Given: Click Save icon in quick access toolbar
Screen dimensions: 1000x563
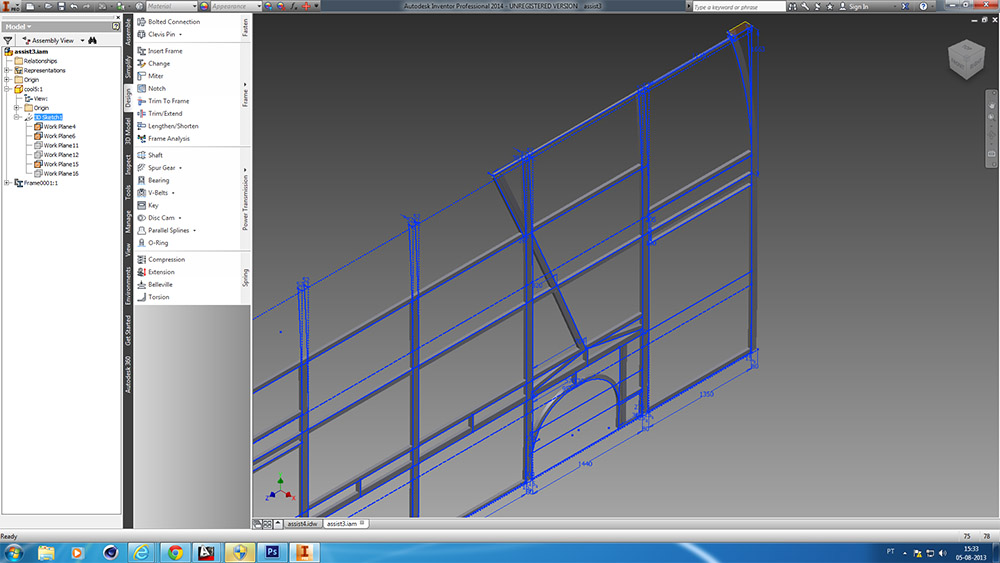Looking at the screenshot, I should point(61,6).
